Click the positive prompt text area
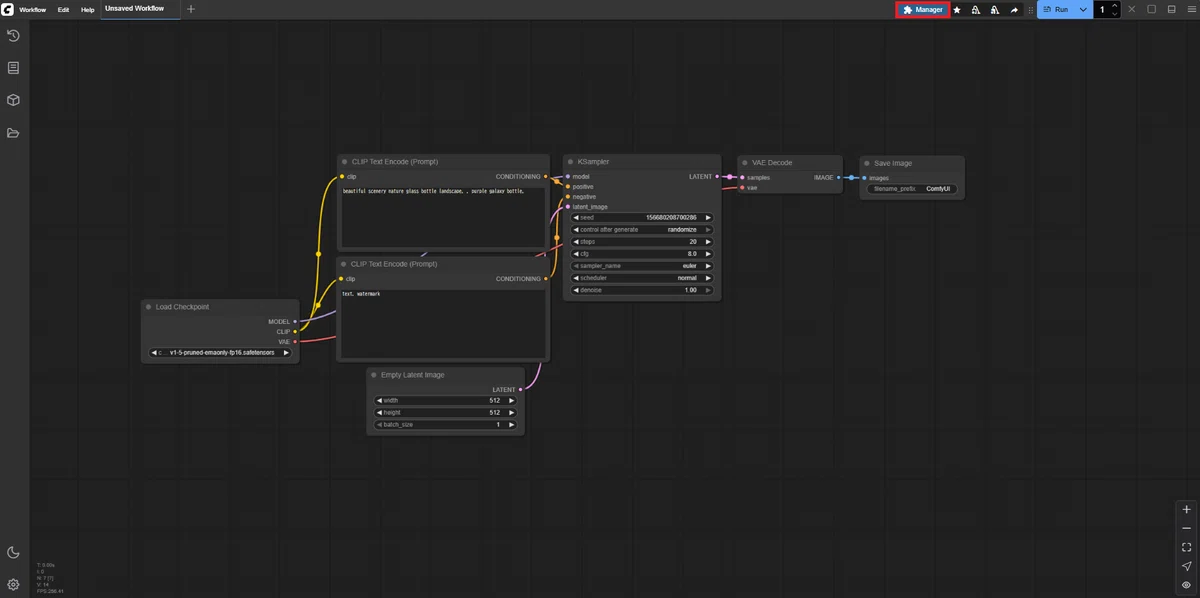The width and height of the screenshot is (1200, 598). 443,216
